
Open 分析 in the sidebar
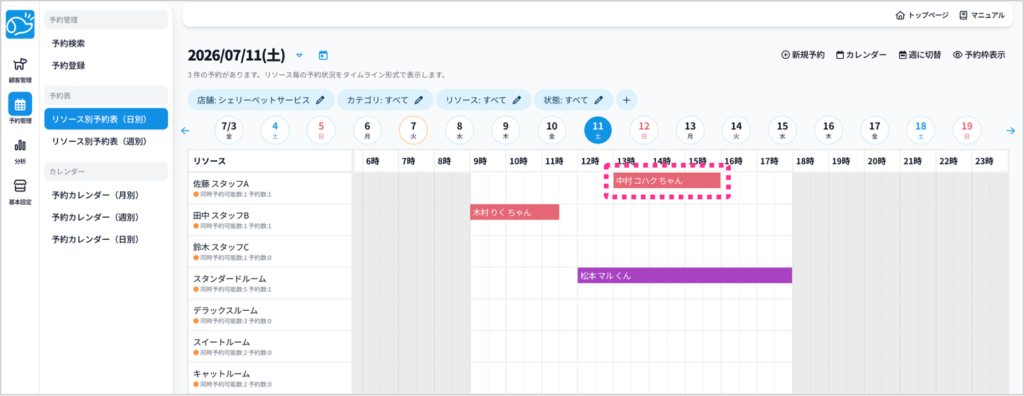pyautogui.click(x=20, y=151)
